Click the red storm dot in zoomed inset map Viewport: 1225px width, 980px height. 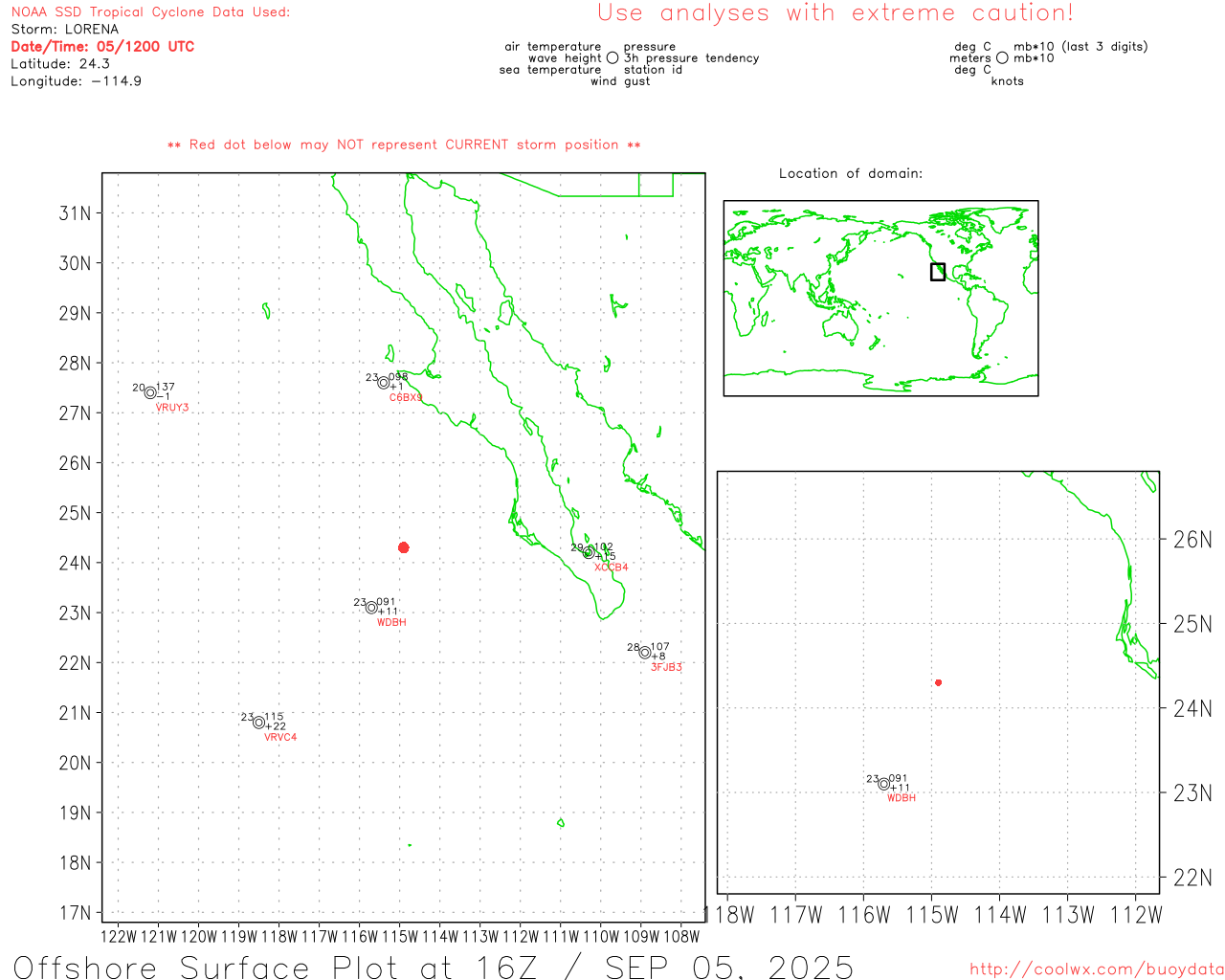pyautogui.click(x=939, y=682)
